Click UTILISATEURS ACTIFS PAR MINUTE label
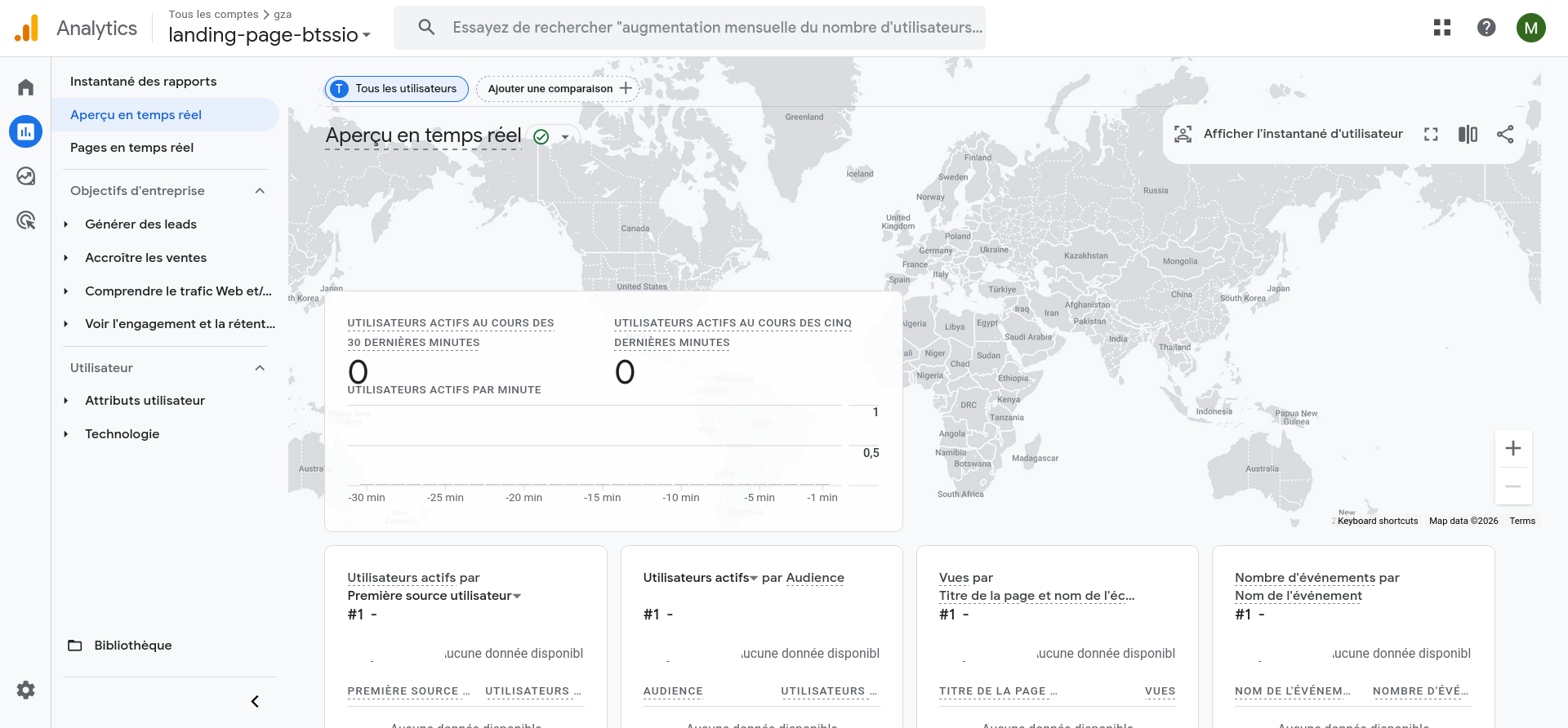The image size is (1568, 728). tap(444, 390)
